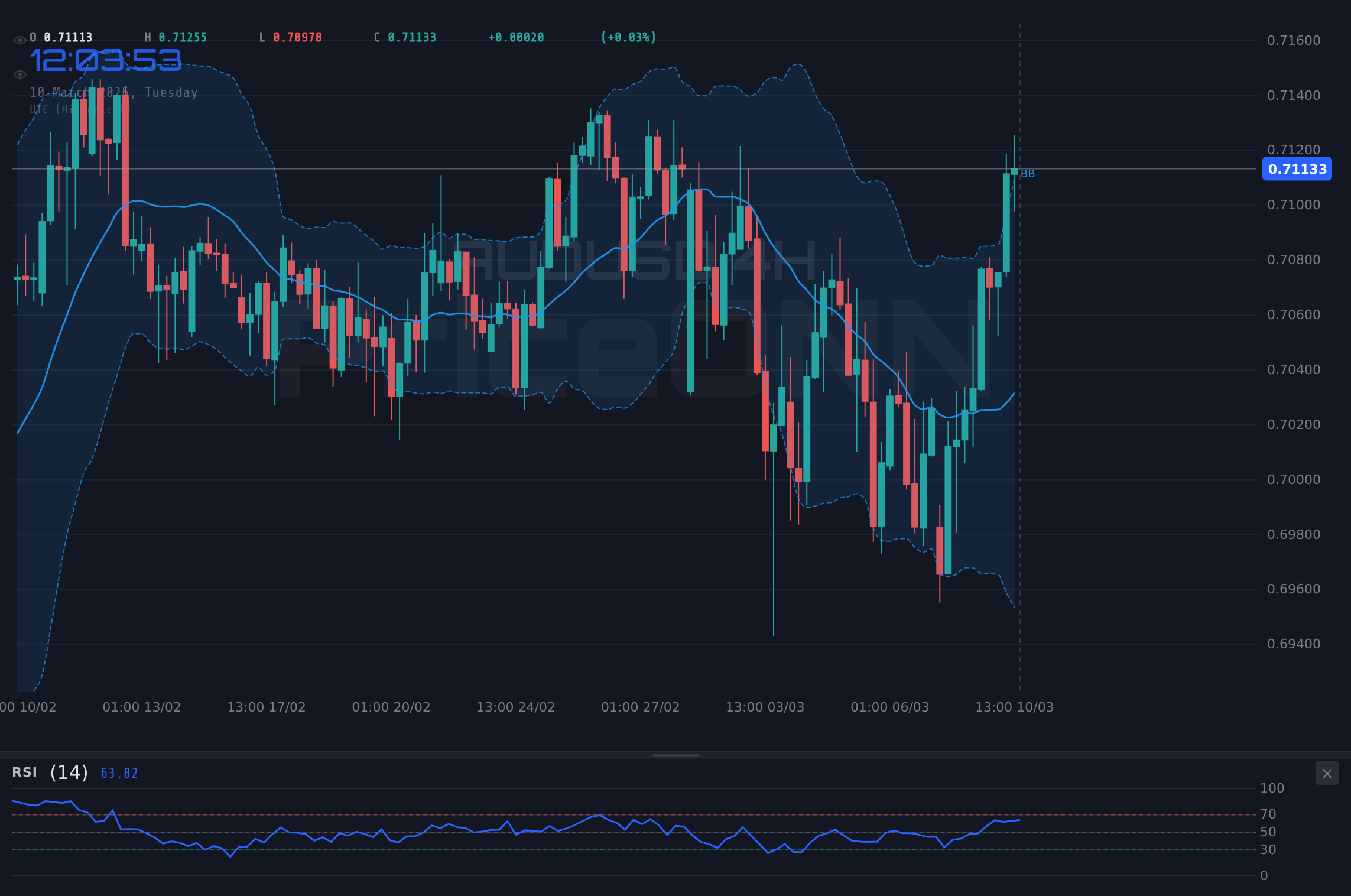Click the change value +0.00020
The height and width of the screenshot is (896, 1351).
(516, 38)
